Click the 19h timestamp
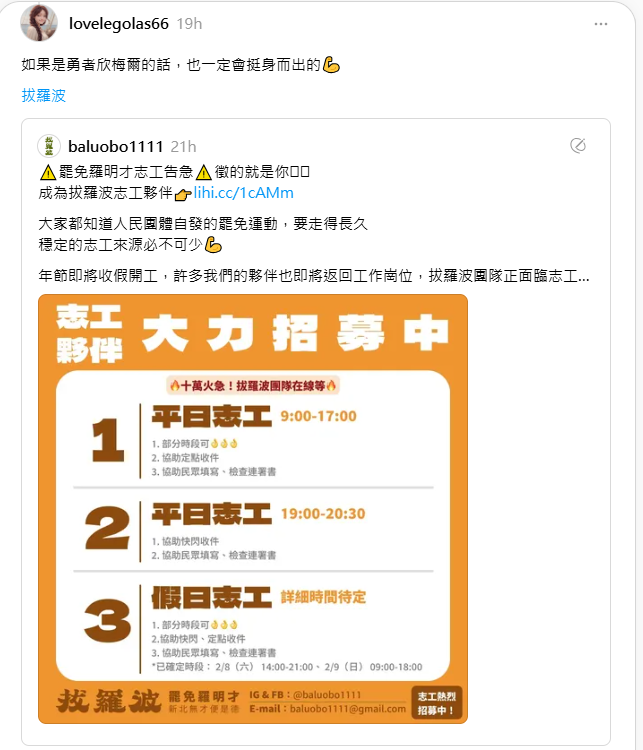Image resolution: width=643 pixels, height=750 pixels. (189, 23)
